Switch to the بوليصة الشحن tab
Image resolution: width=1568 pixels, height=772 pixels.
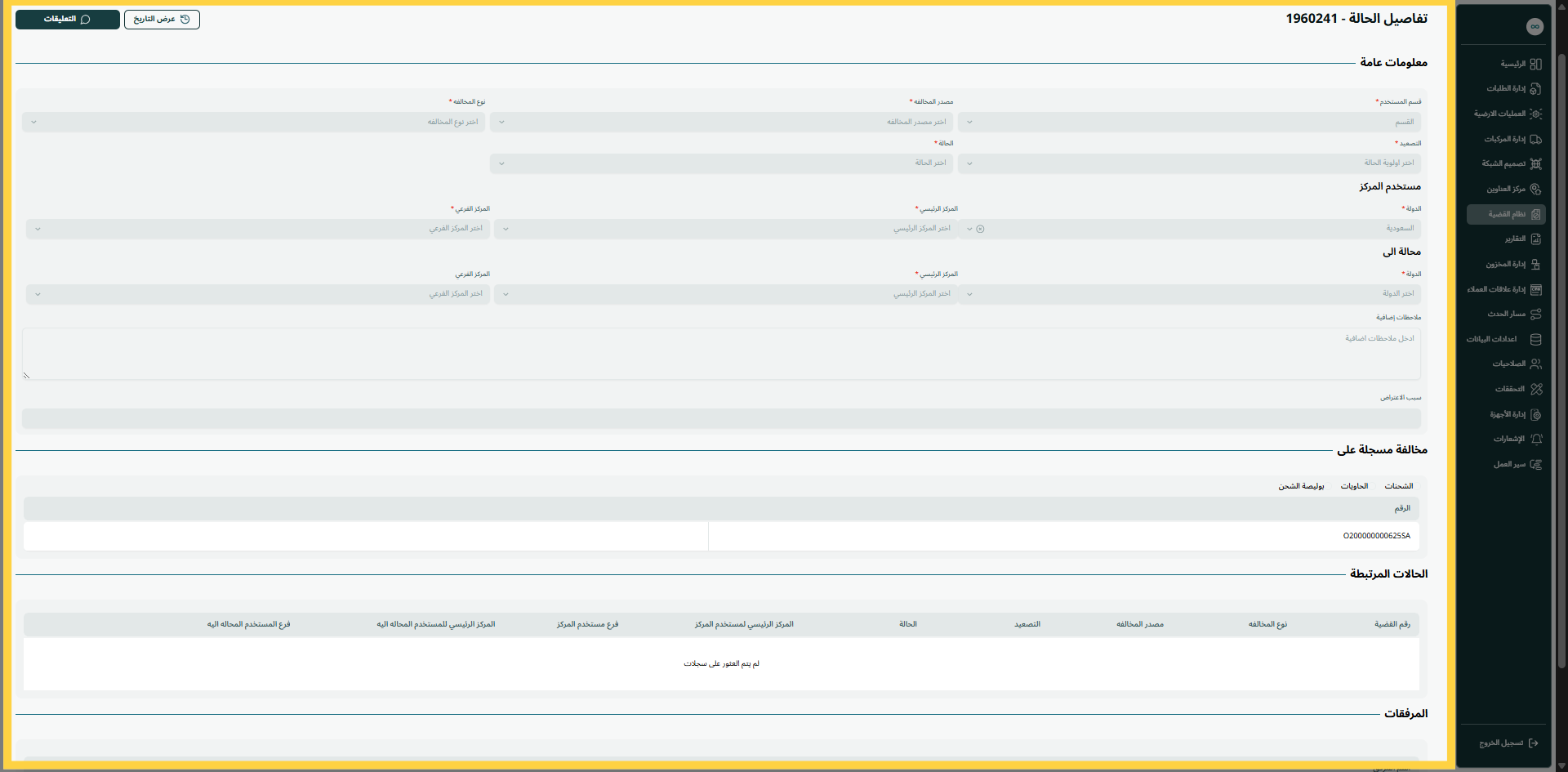(1301, 486)
